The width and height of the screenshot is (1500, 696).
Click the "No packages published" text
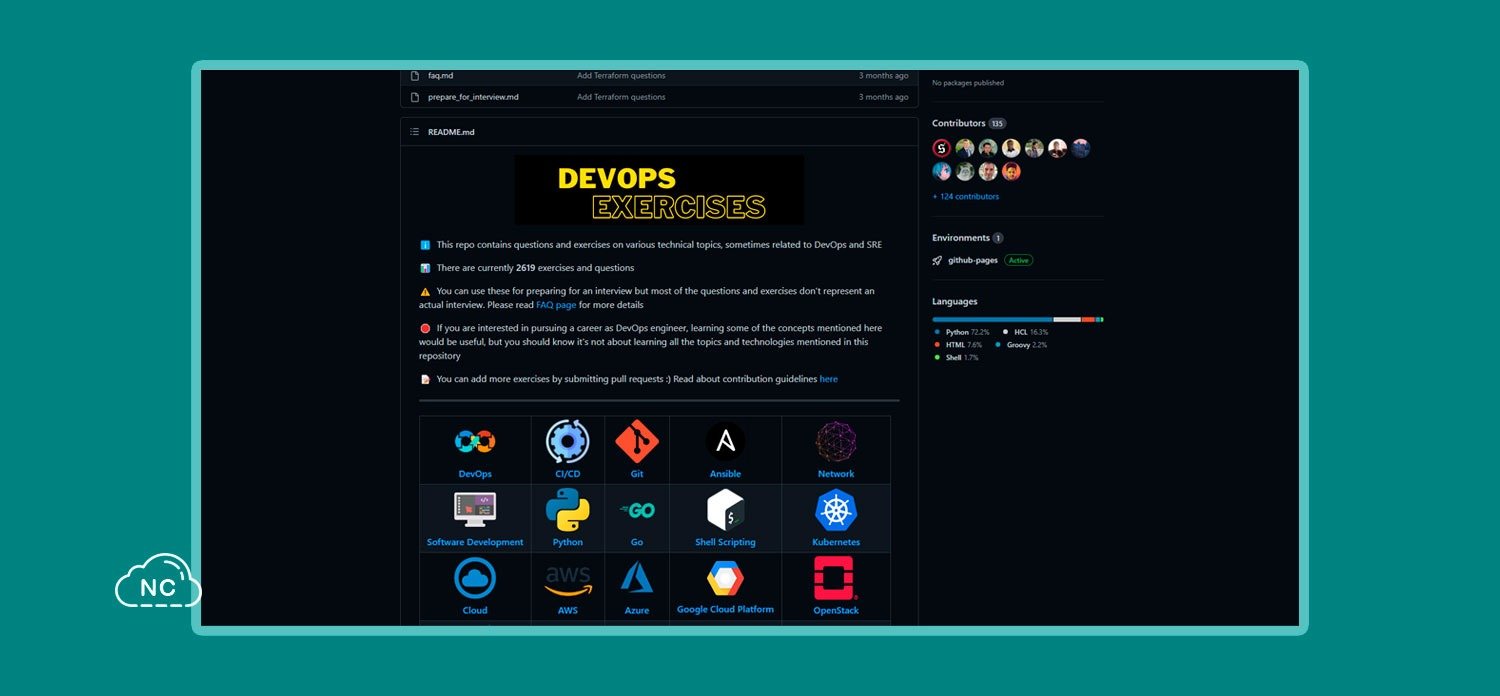click(968, 83)
